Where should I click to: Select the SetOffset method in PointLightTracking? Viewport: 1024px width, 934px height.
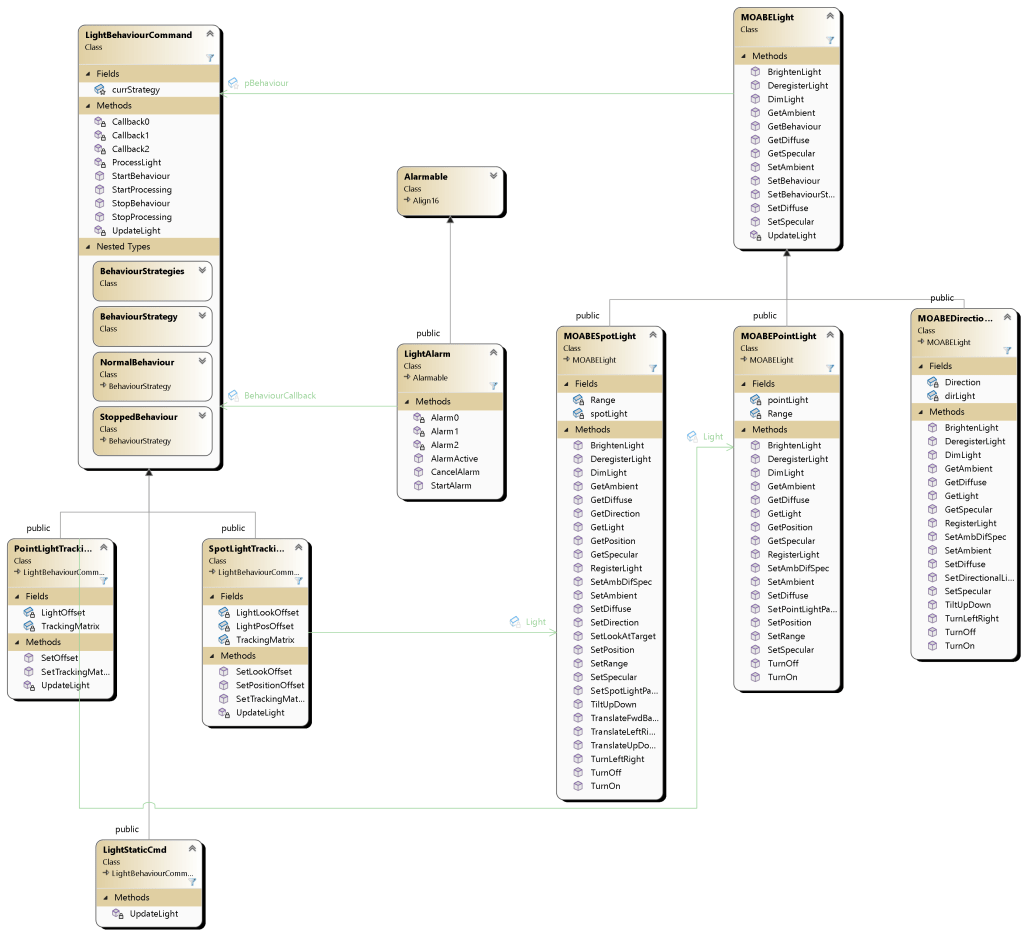point(58,658)
